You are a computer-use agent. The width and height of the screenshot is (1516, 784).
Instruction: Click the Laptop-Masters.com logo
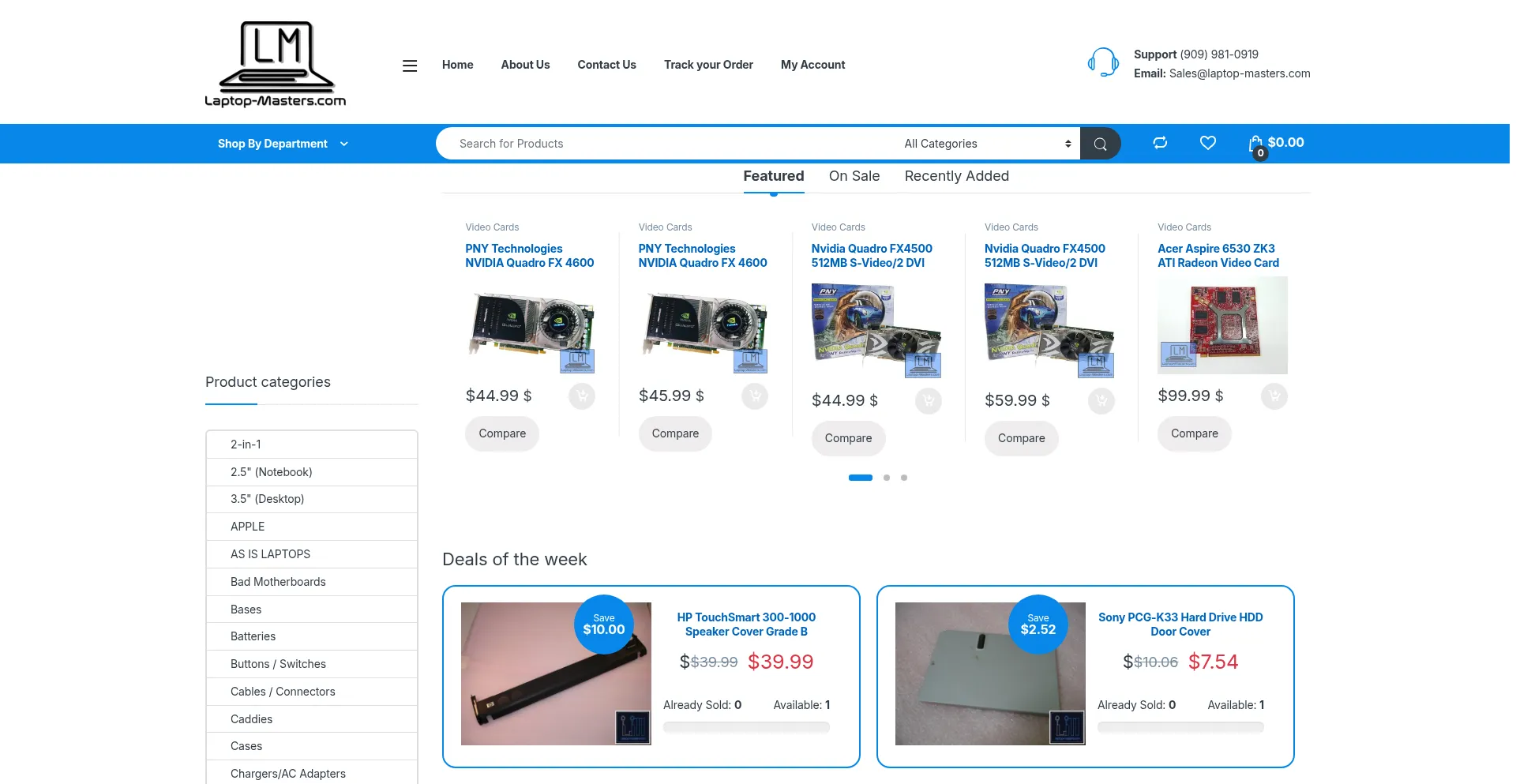[275, 62]
